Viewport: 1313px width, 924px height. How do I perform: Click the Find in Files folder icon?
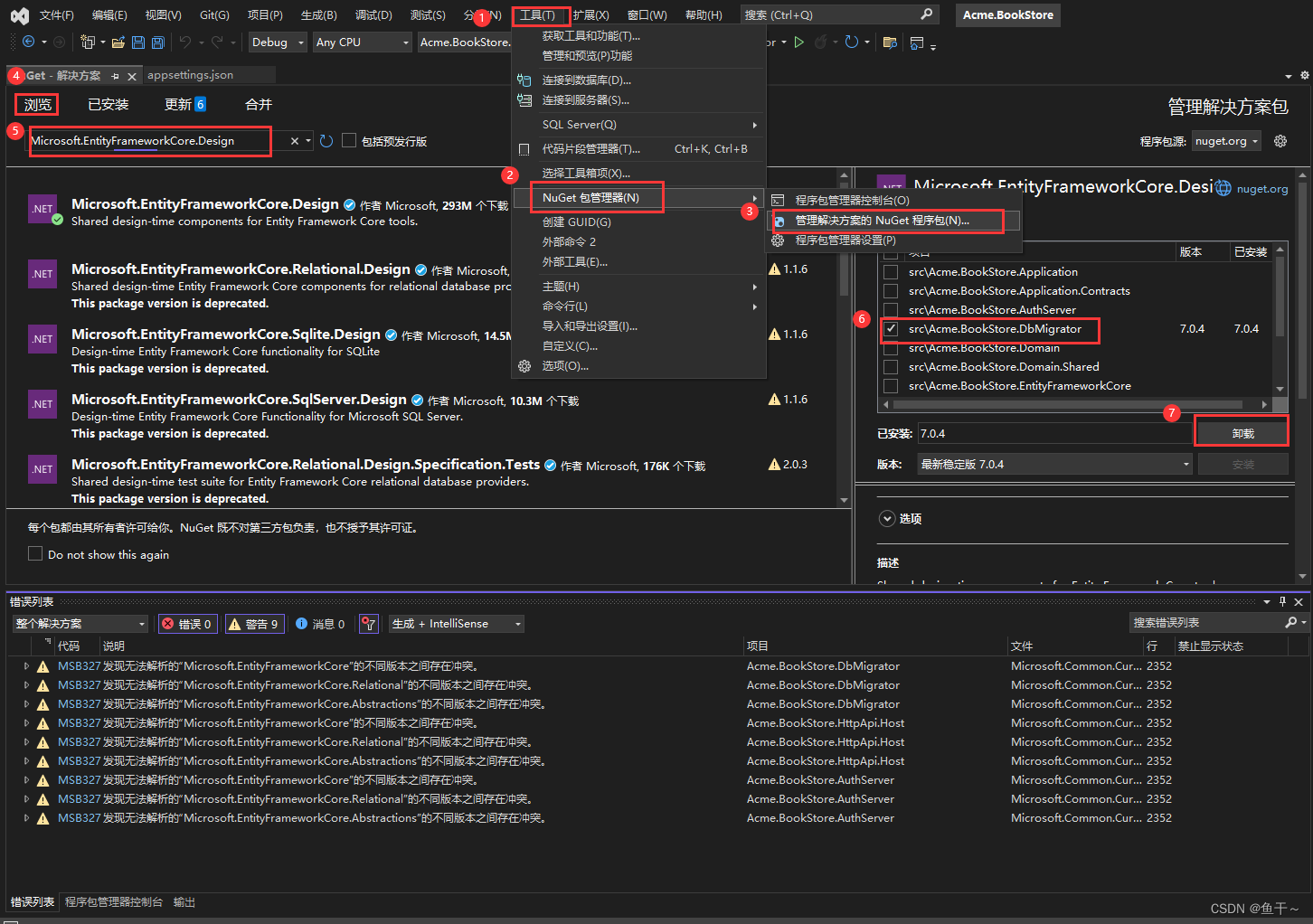tap(890, 42)
